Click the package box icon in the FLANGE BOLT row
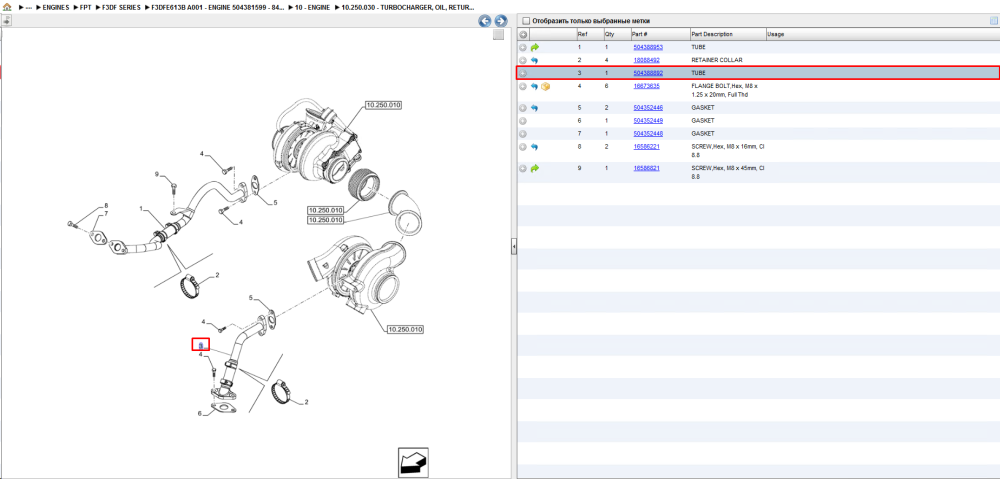 click(x=545, y=86)
